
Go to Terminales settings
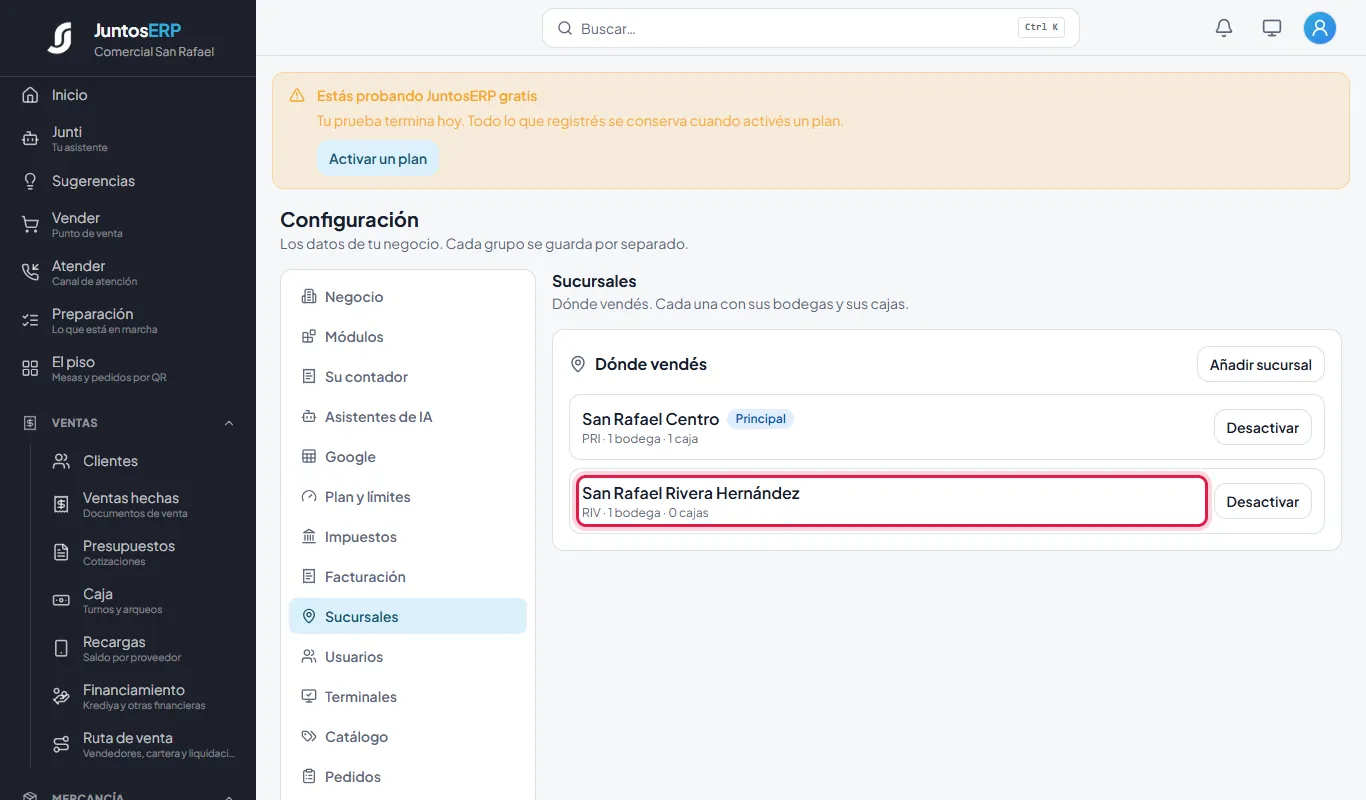[x=408, y=697]
